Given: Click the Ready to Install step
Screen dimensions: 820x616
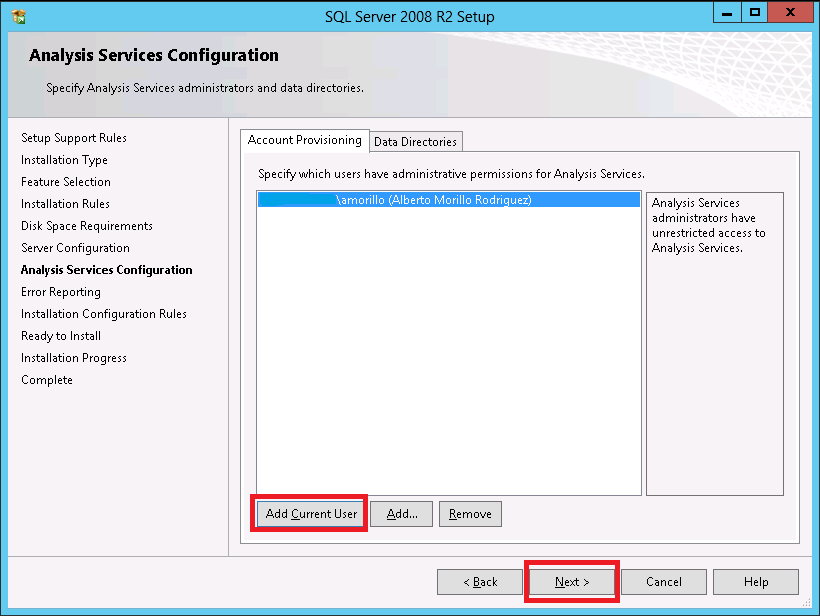Looking at the screenshot, I should pos(61,336).
